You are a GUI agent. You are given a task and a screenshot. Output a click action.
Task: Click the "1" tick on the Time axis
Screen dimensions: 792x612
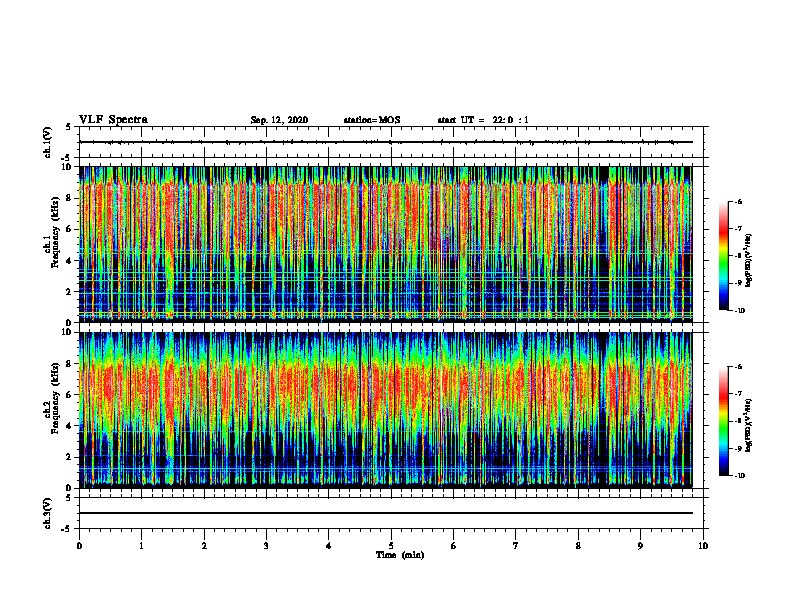point(142,546)
